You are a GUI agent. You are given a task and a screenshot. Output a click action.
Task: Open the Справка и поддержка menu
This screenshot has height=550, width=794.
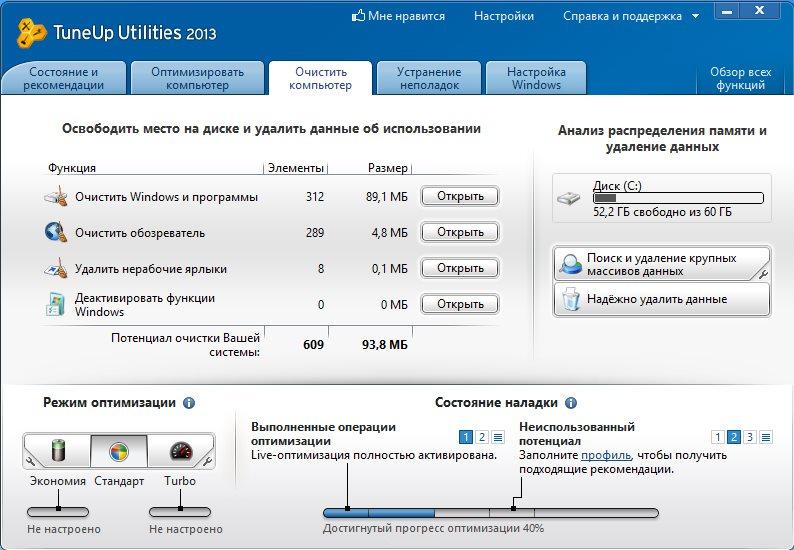(x=622, y=16)
